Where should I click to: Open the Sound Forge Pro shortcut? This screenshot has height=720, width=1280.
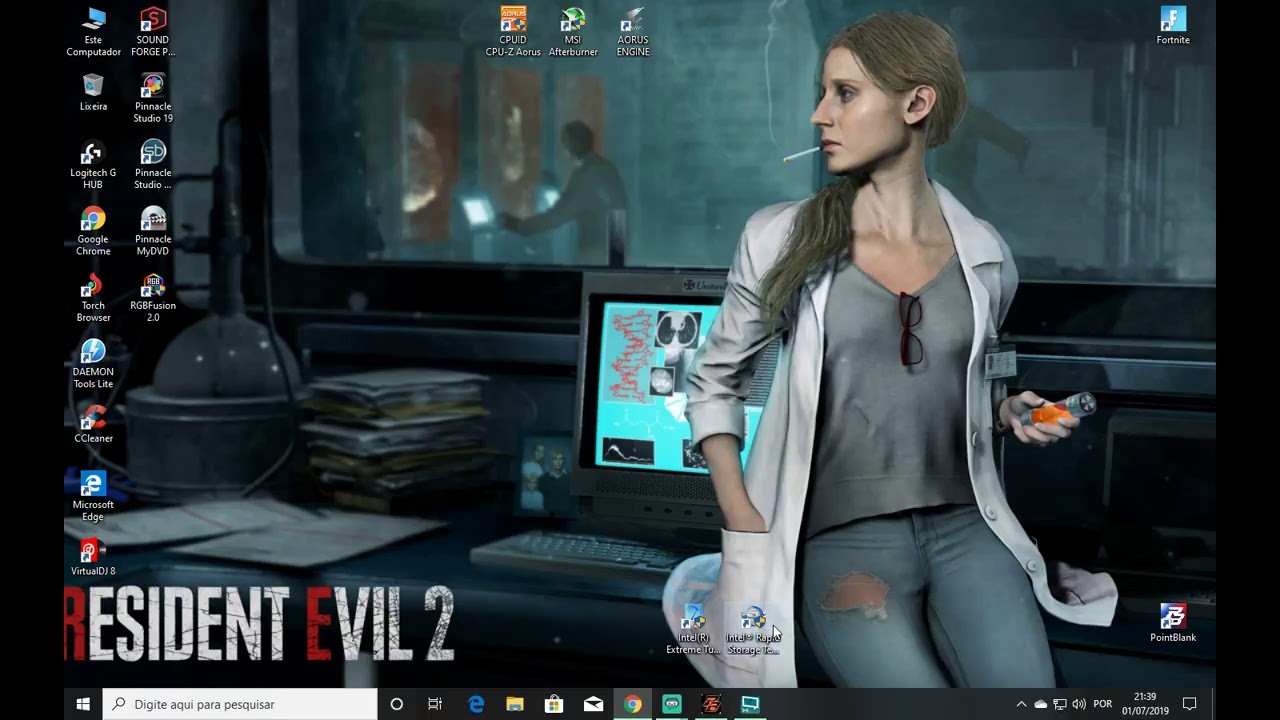tap(153, 32)
